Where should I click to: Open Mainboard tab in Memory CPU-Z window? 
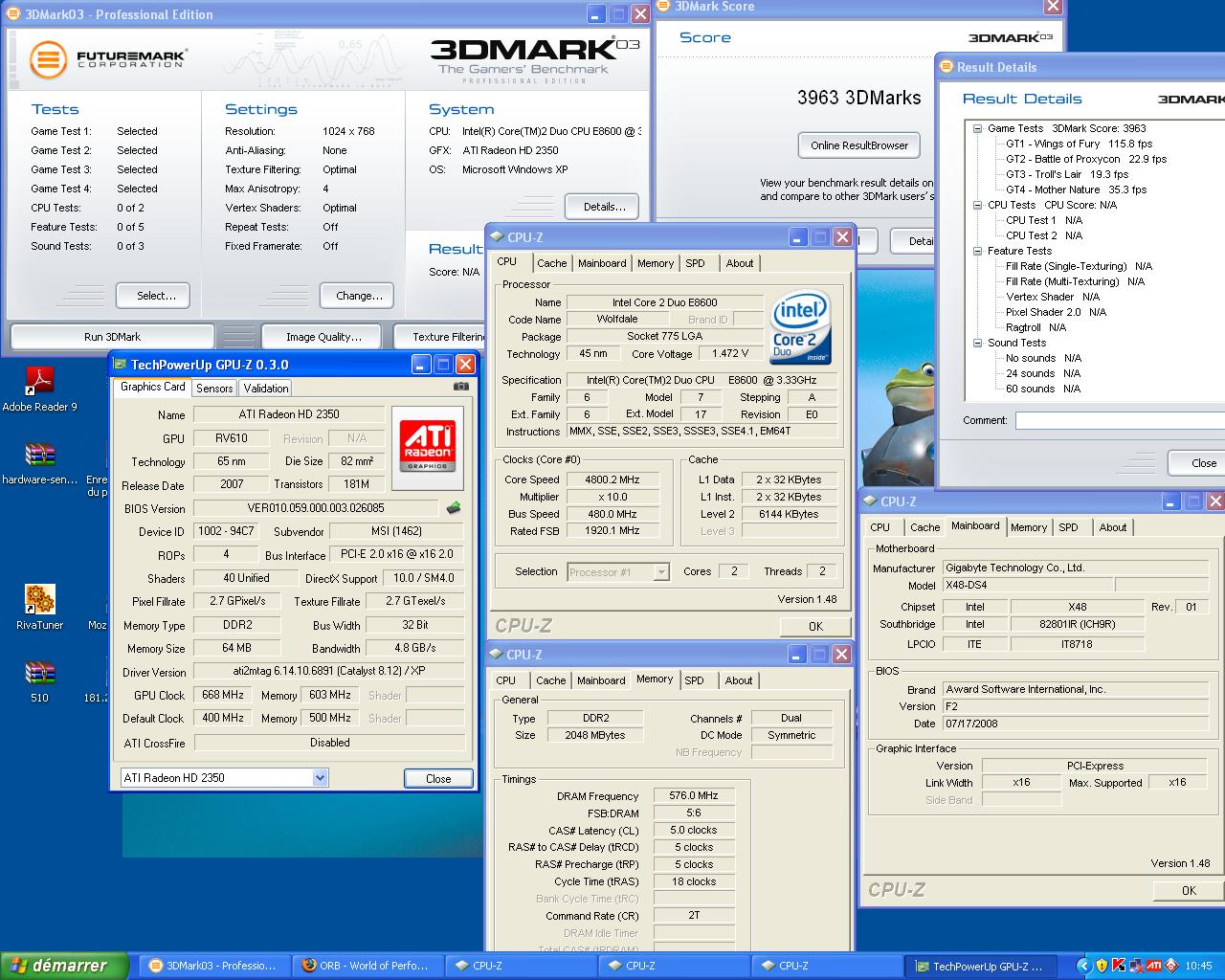[x=601, y=680]
